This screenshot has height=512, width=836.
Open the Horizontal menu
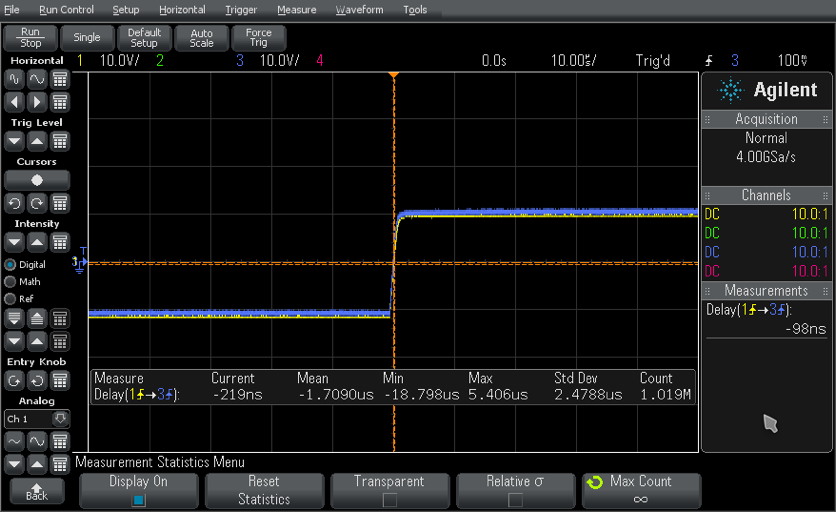pyautogui.click(x=182, y=10)
